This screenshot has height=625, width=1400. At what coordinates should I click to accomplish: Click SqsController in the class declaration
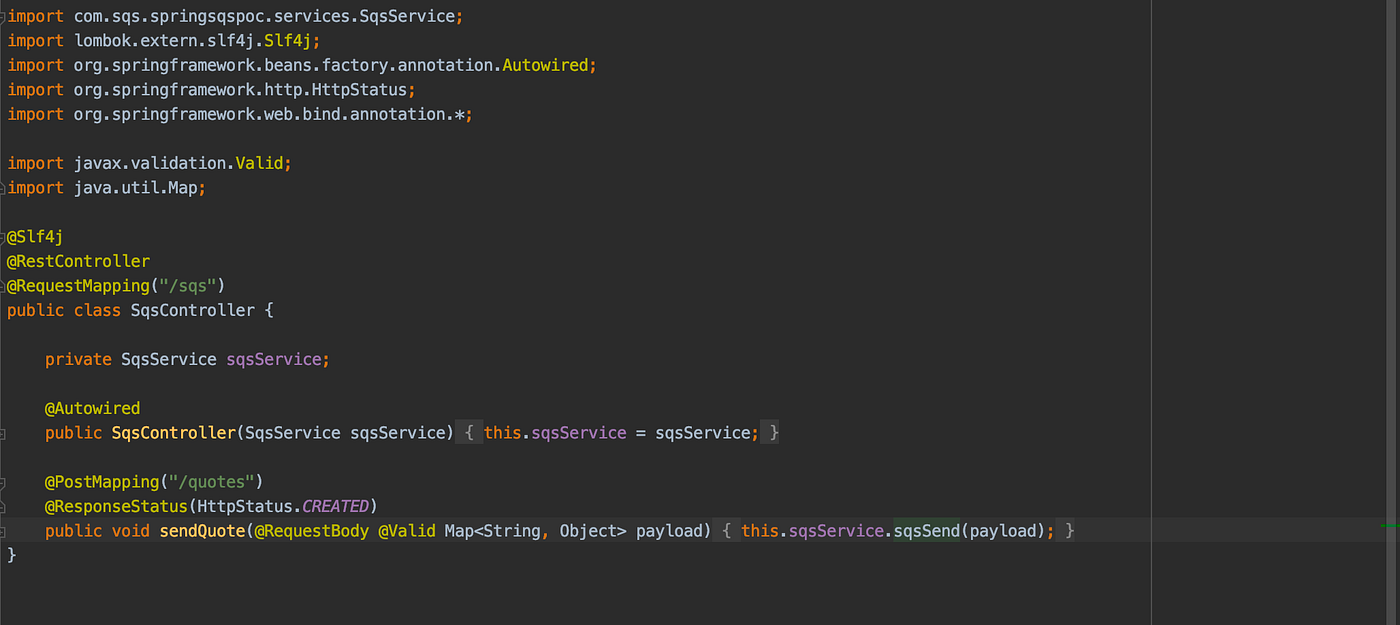[193, 310]
